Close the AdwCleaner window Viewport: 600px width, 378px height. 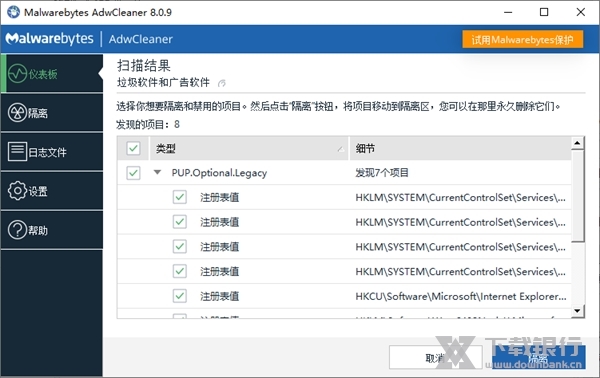(x=580, y=12)
